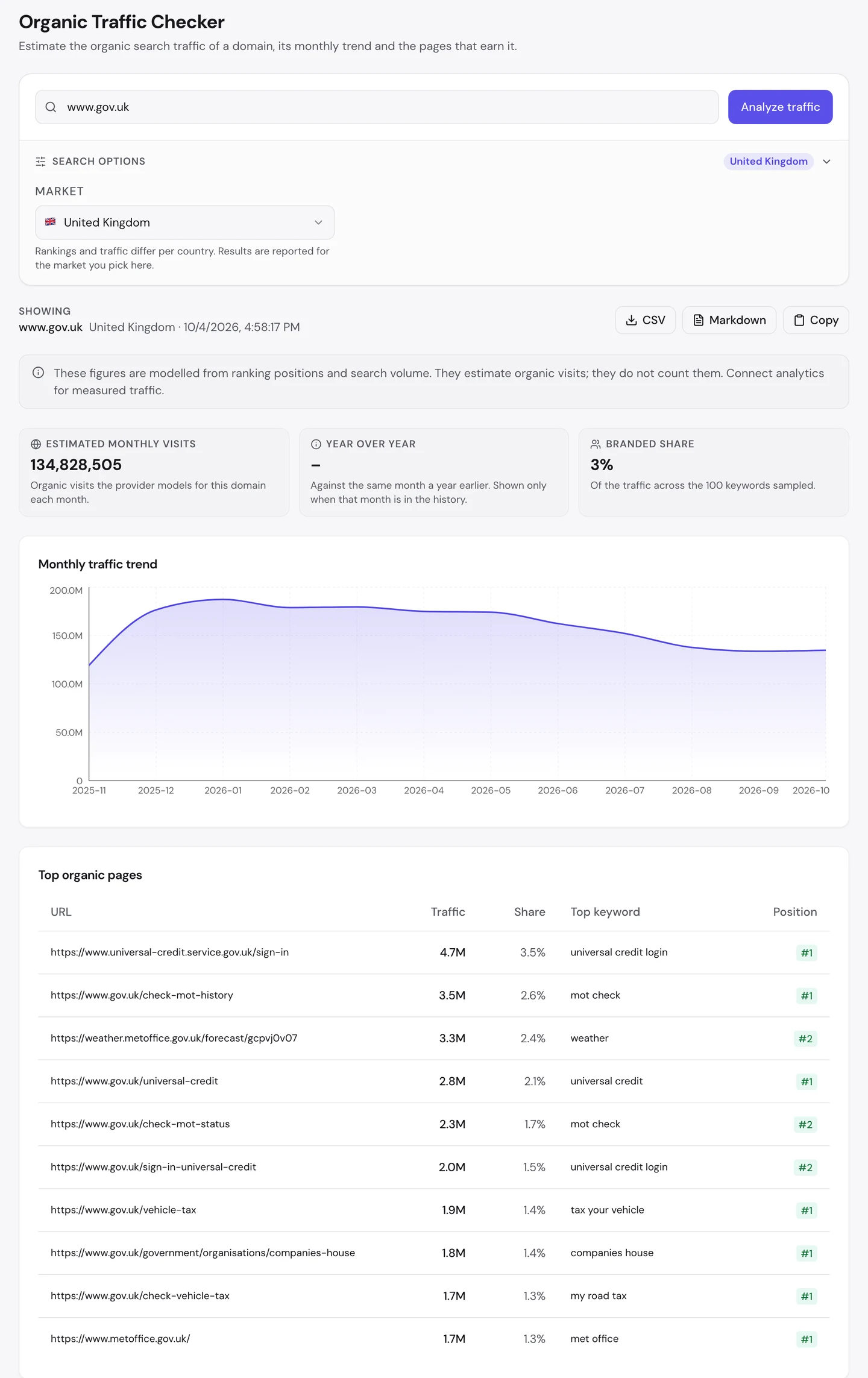Open the universal-credit.service.gov.uk/sign-in URL

169,952
